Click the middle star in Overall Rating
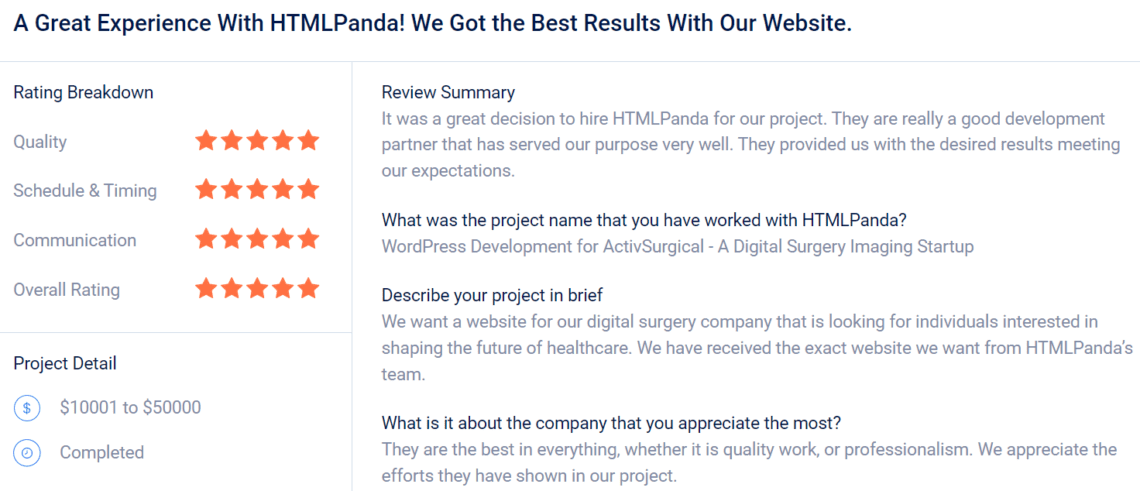1140x491 pixels. [x=257, y=289]
